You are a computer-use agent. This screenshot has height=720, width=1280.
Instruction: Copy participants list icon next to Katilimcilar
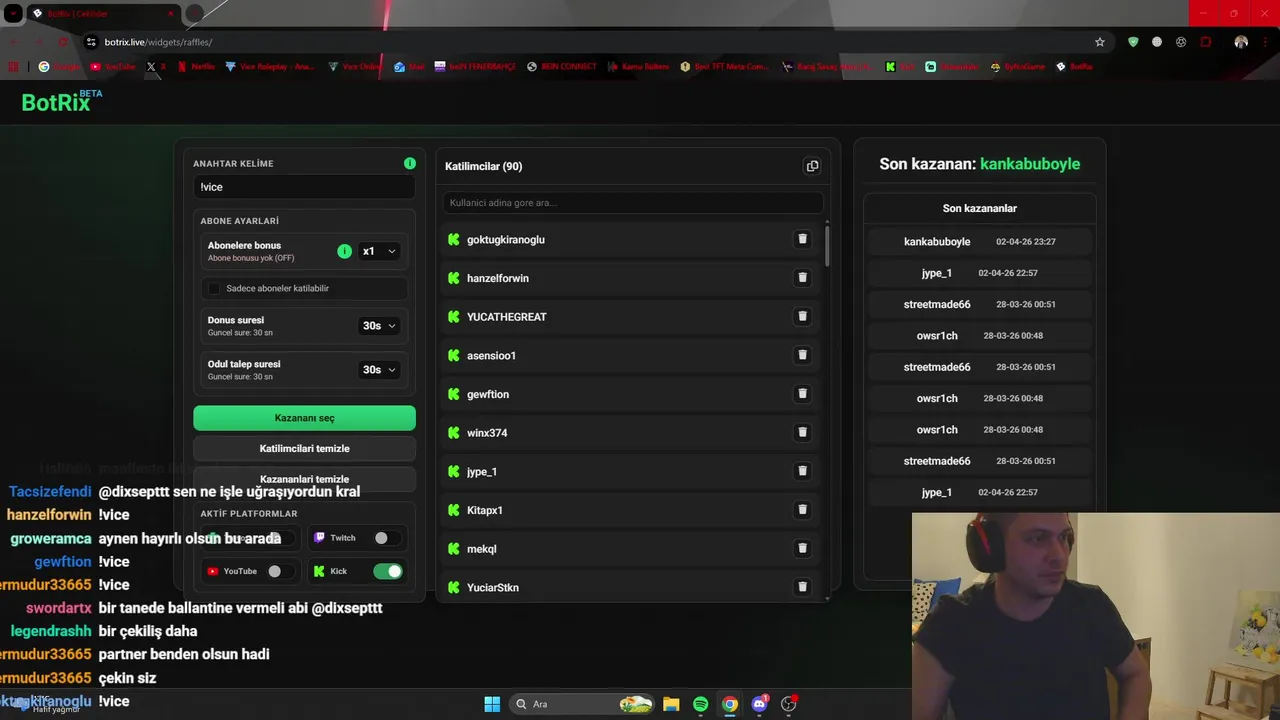[812, 166]
